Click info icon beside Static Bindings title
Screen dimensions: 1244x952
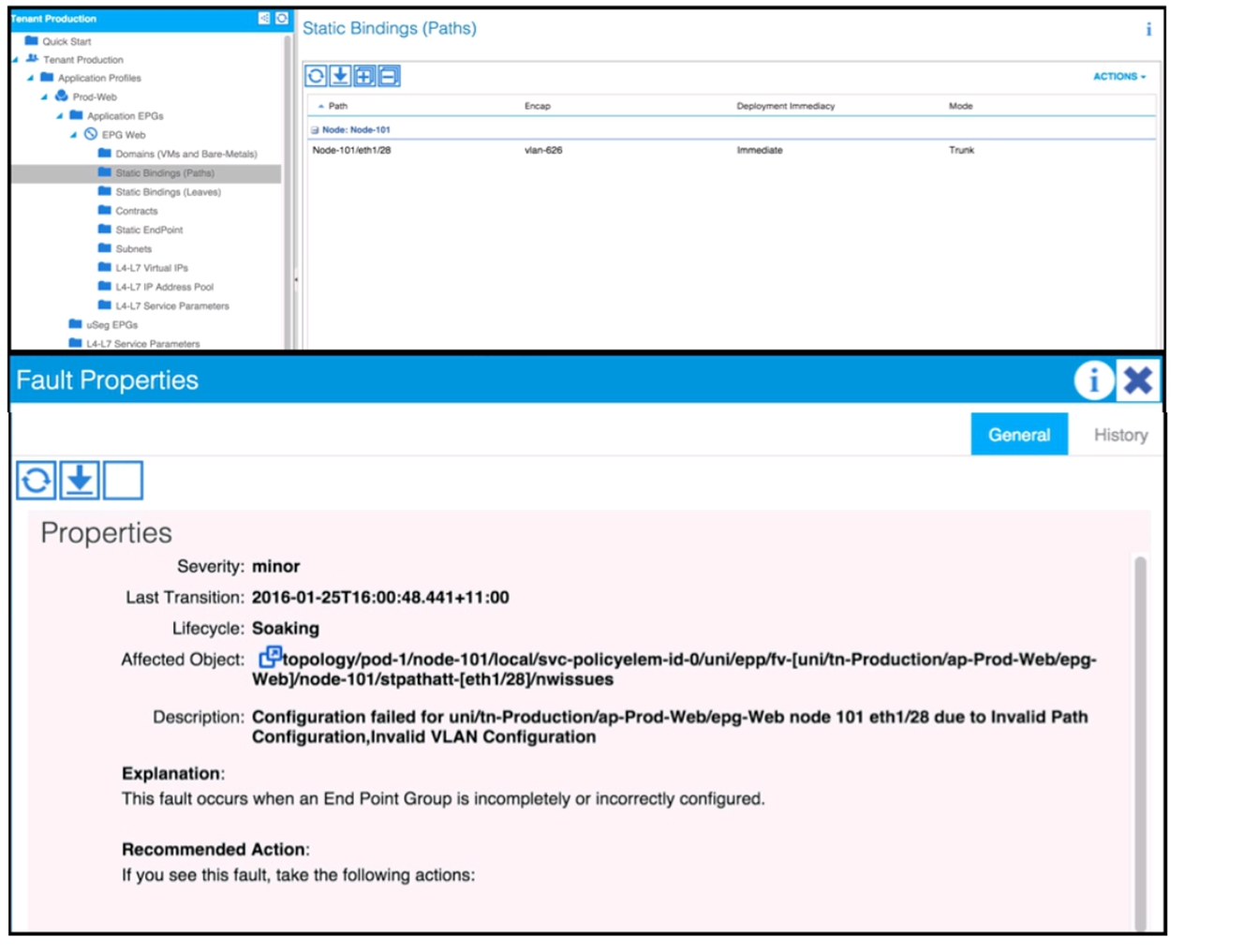click(x=1148, y=29)
